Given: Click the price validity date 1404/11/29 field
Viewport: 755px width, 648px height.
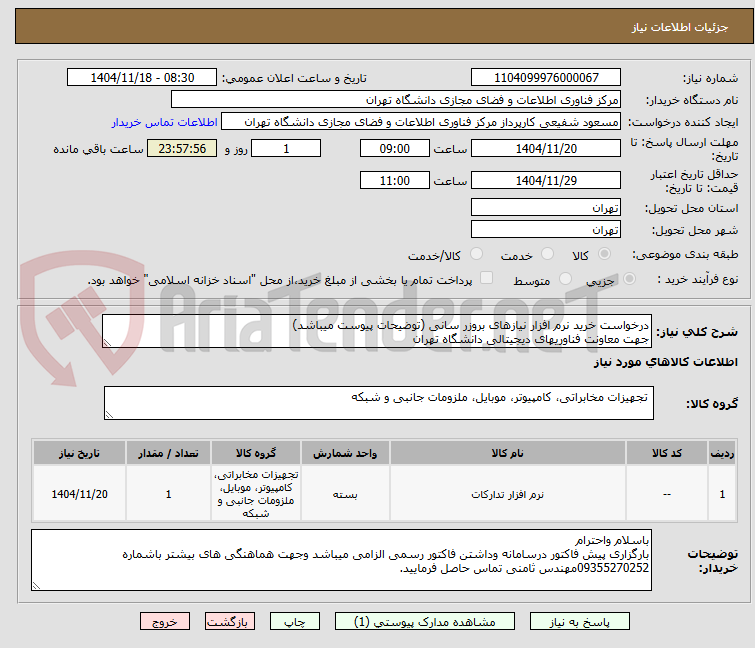Looking at the screenshot, I should (546, 180).
